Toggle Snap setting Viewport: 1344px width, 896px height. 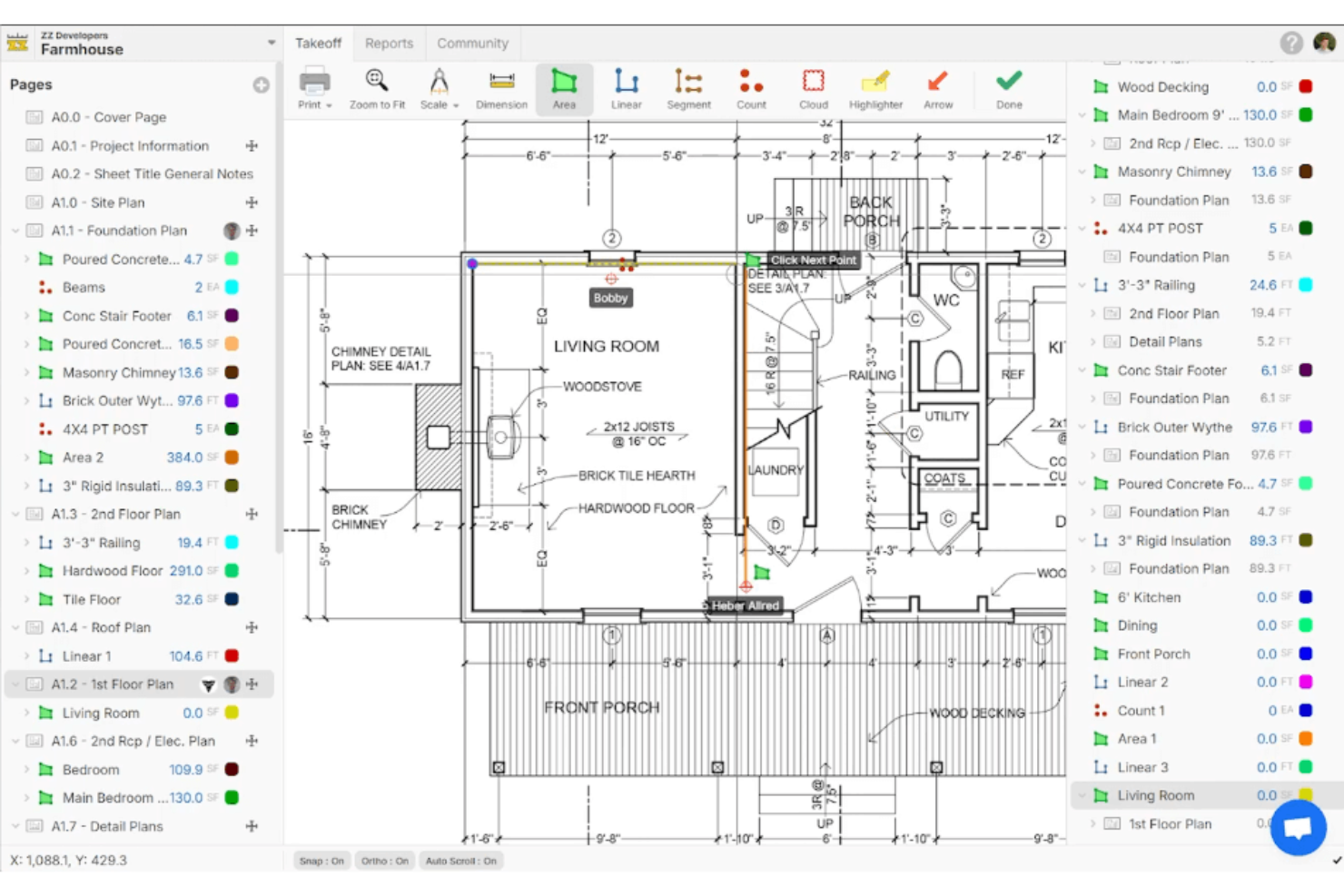click(x=321, y=861)
